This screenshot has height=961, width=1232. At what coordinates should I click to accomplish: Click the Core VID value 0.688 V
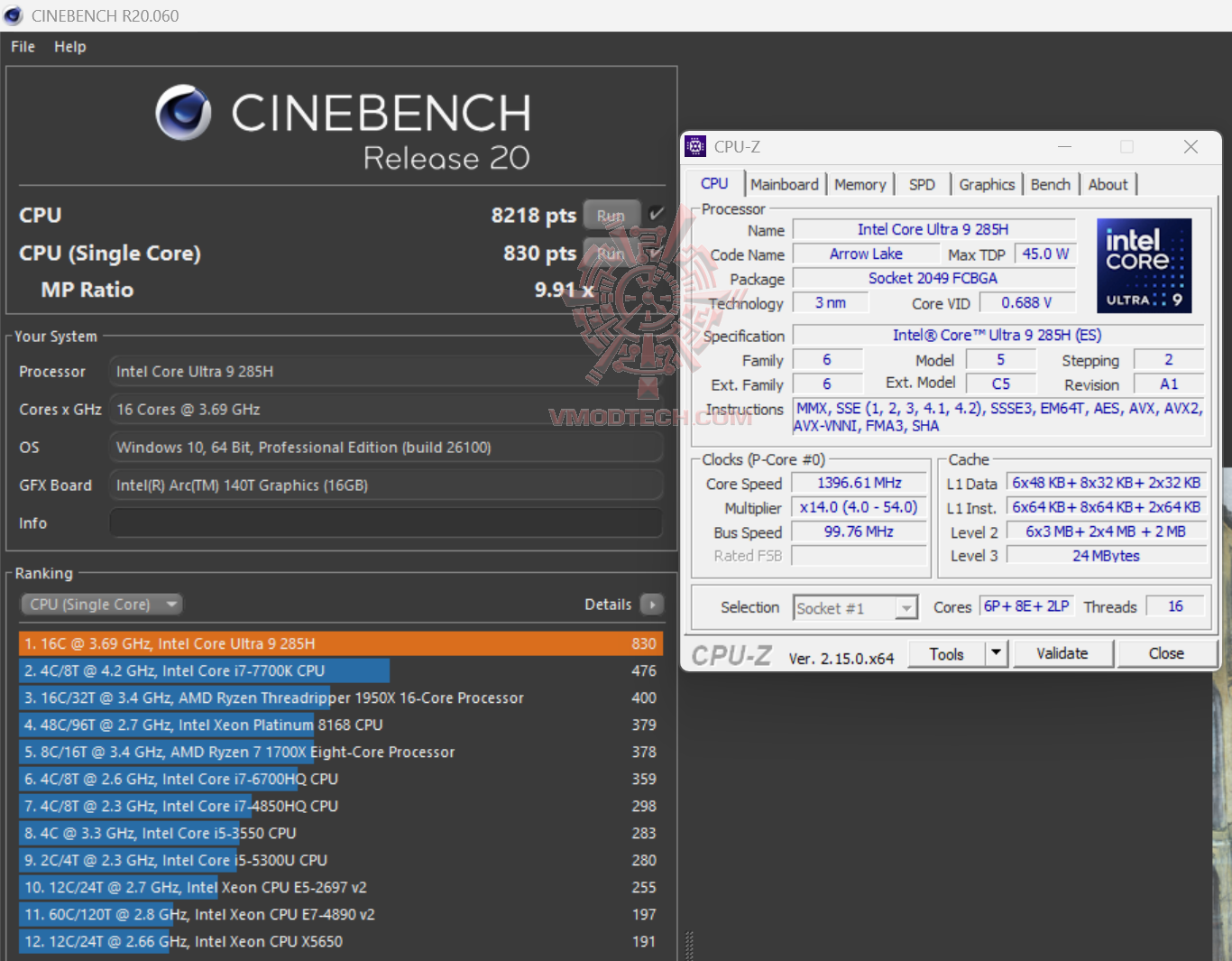coord(1026,303)
